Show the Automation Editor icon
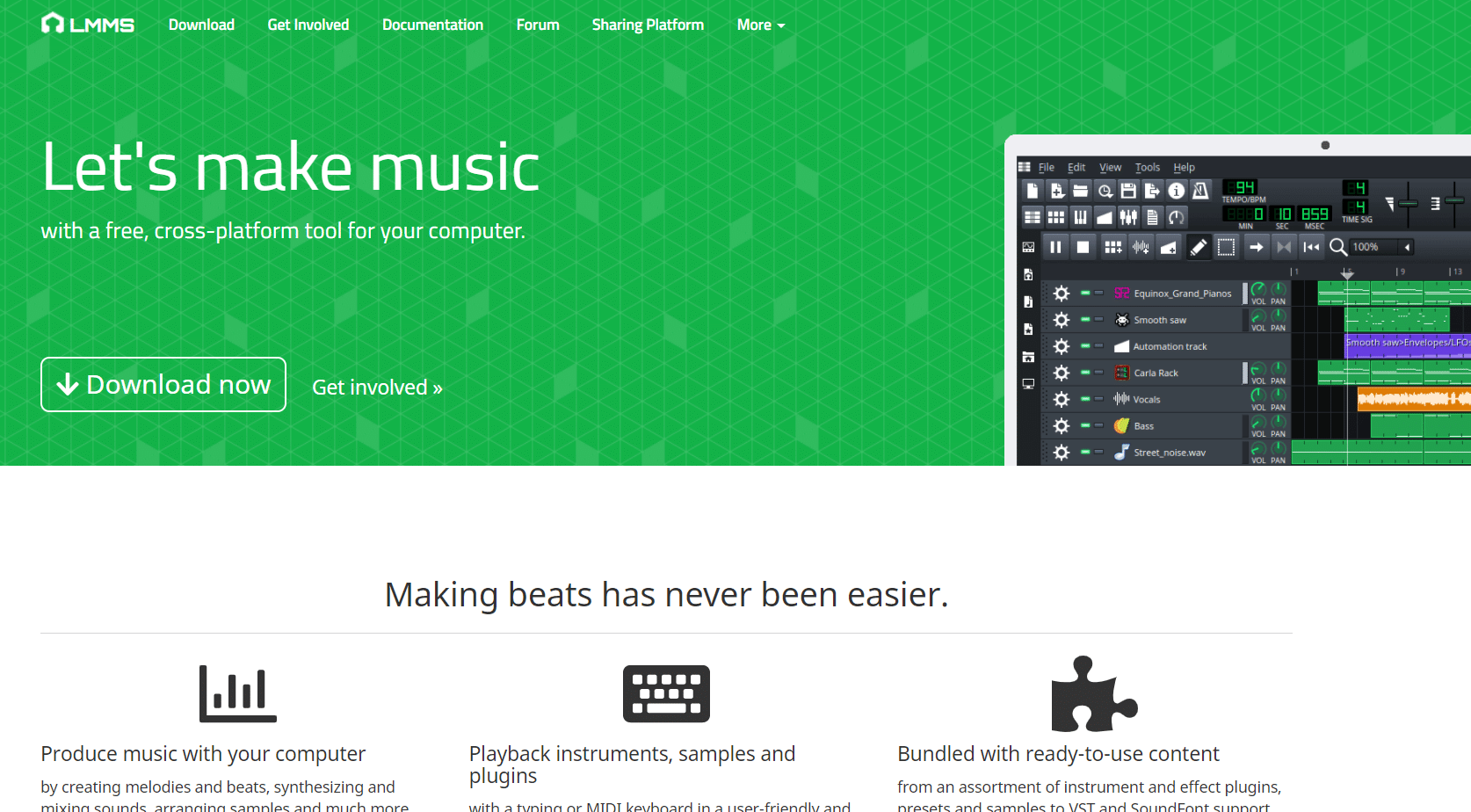 pyautogui.click(x=1105, y=217)
